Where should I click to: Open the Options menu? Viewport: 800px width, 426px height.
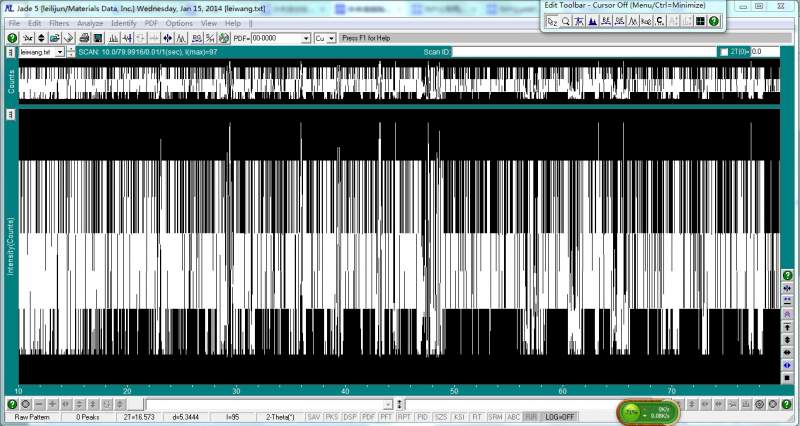pyautogui.click(x=179, y=23)
